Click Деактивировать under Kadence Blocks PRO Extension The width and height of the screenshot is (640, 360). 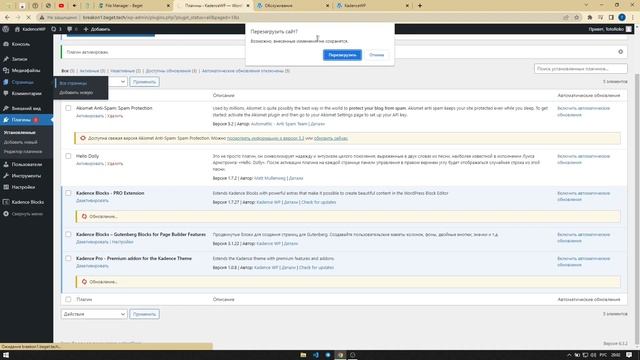(x=92, y=200)
